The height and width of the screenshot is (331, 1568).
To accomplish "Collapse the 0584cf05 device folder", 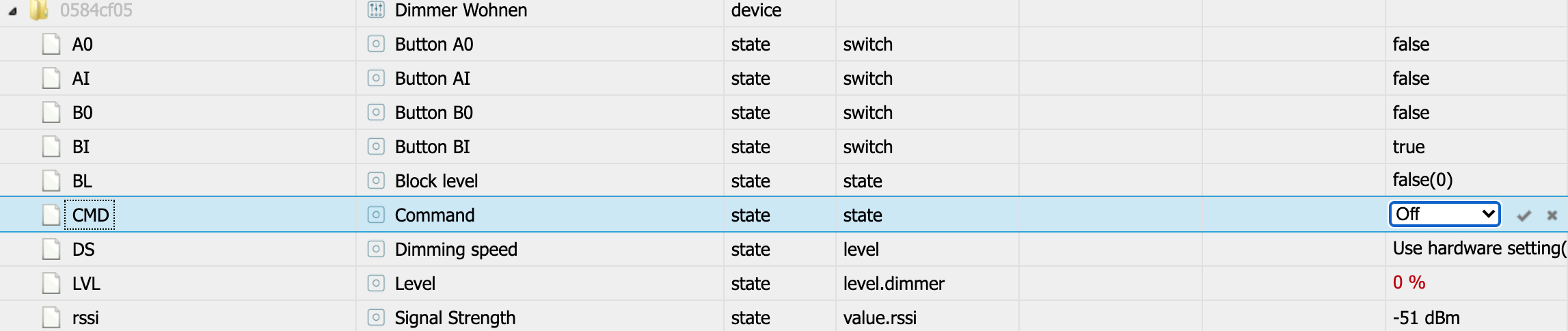I will click(x=12, y=11).
